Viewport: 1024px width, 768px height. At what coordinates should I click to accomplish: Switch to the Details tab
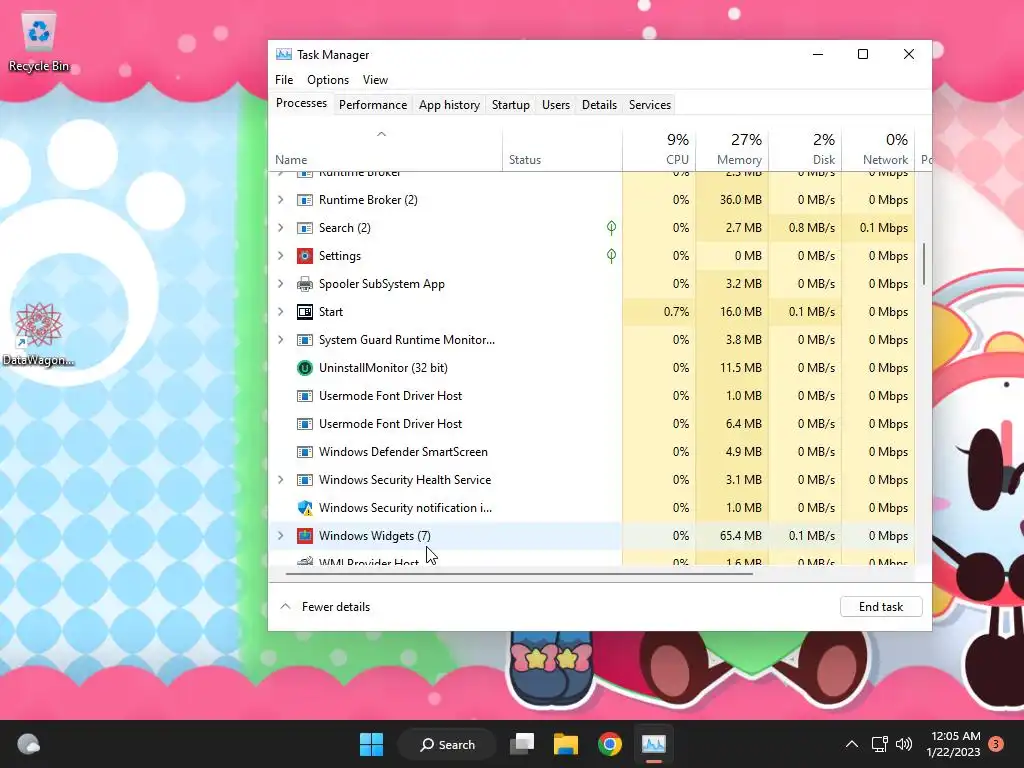(600, 105)
